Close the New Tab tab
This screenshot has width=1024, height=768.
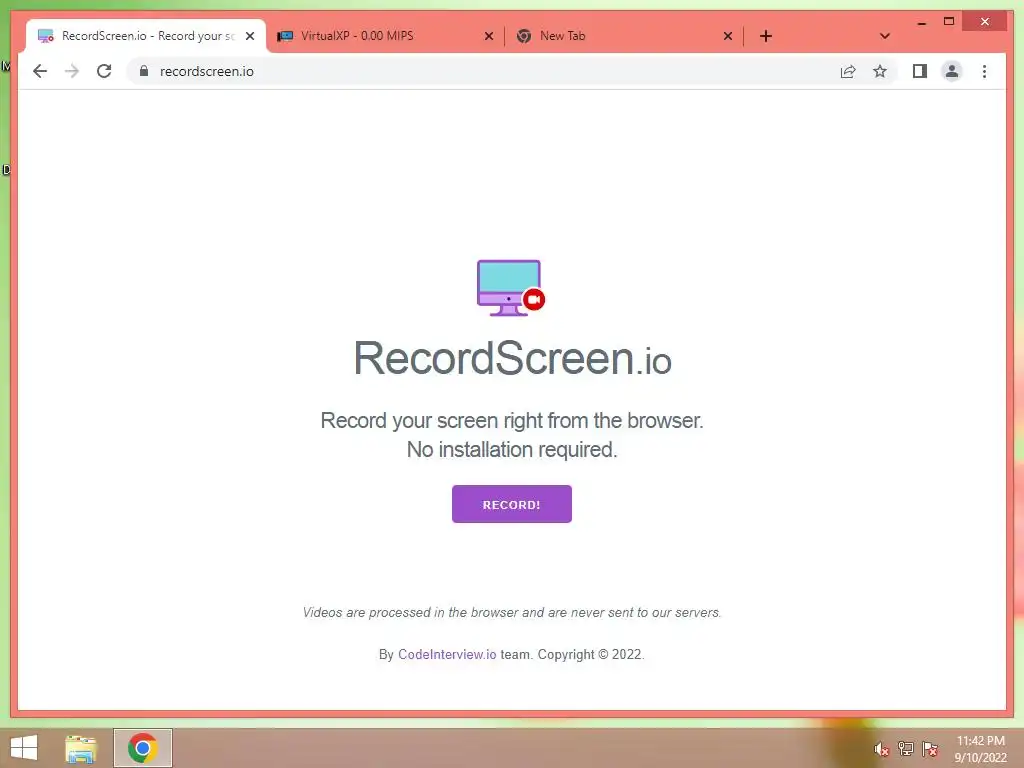(728, 36)
